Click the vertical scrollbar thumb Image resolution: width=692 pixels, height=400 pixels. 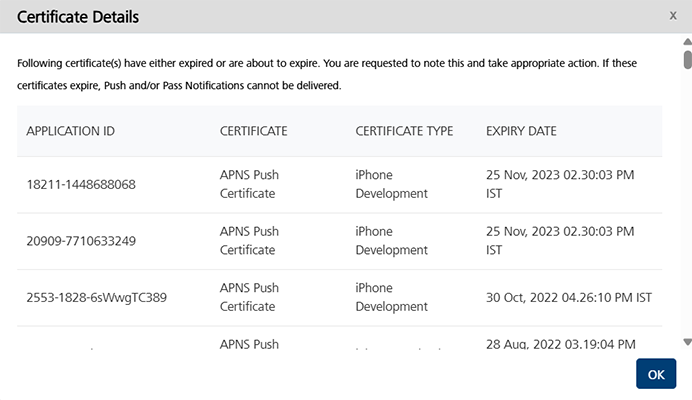[x=687, y=59]
